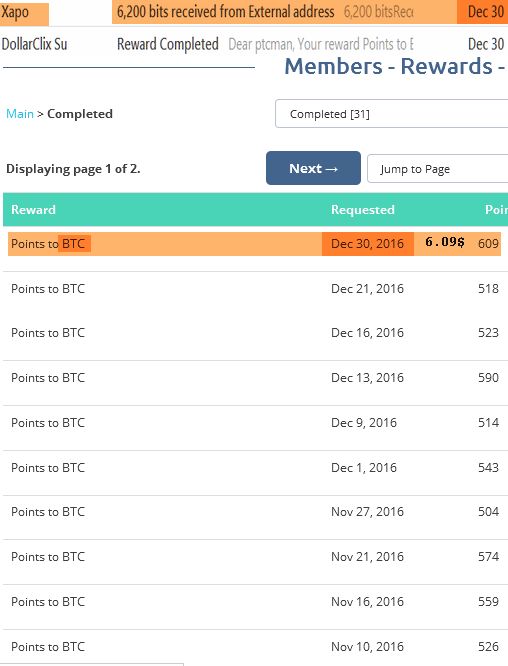Select the Nov 16, 2016 reward row

point(255,602)
